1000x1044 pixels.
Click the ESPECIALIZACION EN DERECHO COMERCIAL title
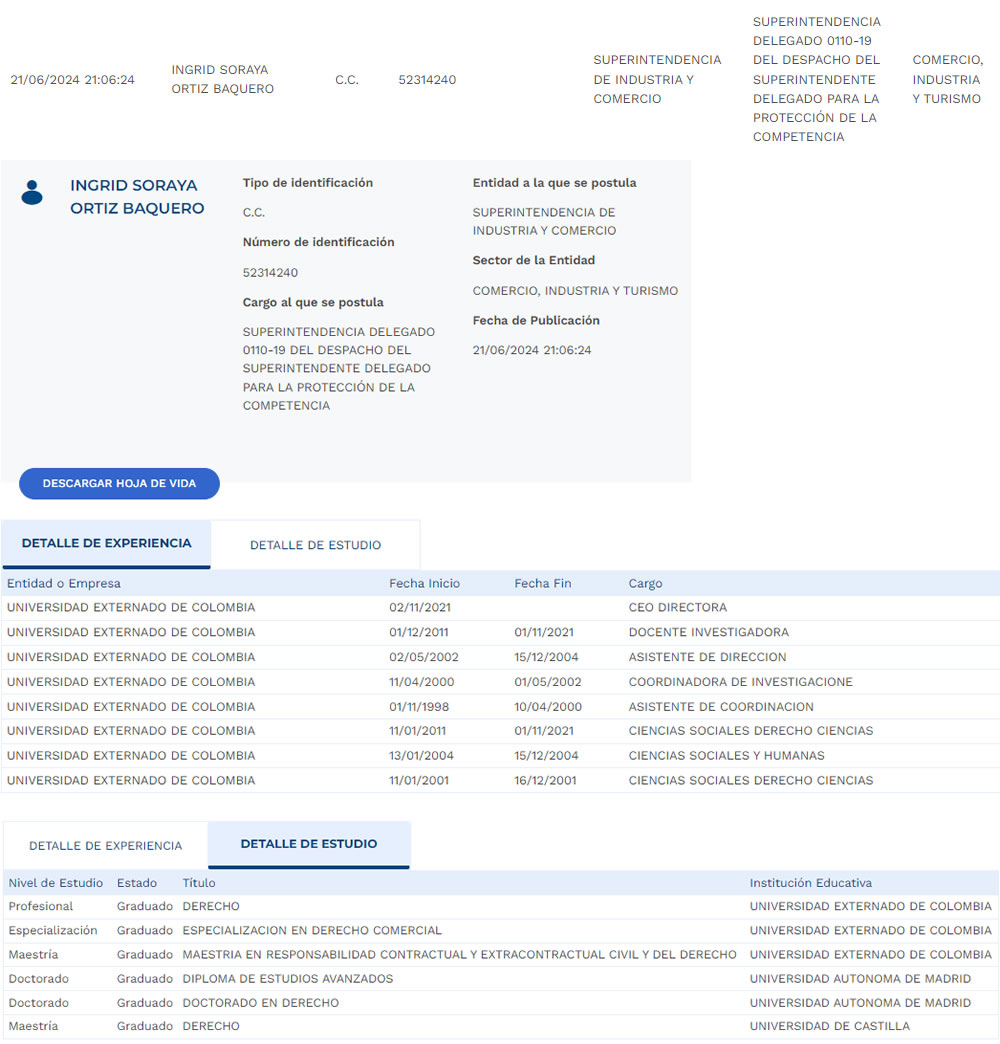pos(311,931)
